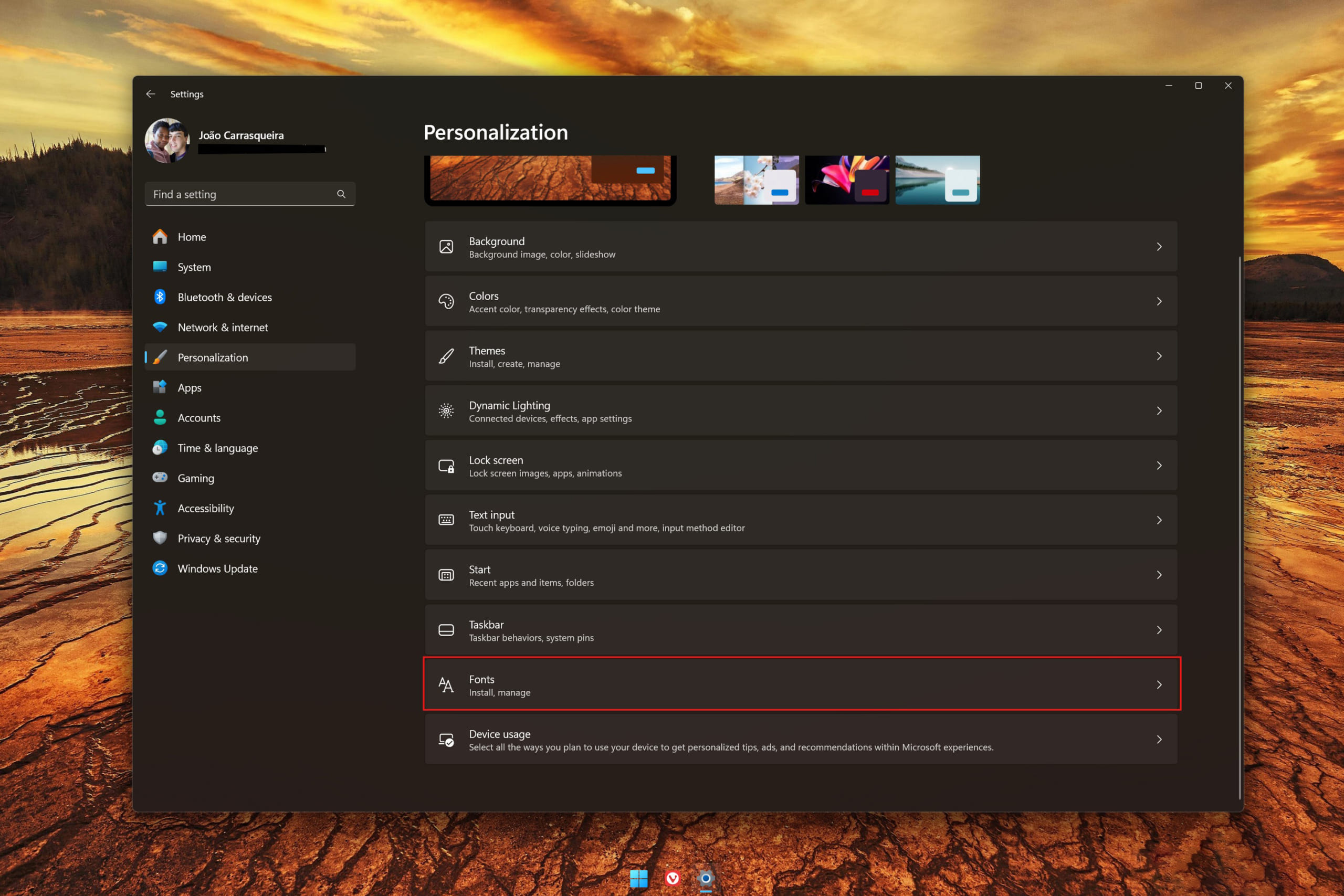Open Taskbar behaviors settings
Screen dimensions: 1344x896
pos(800,629)
